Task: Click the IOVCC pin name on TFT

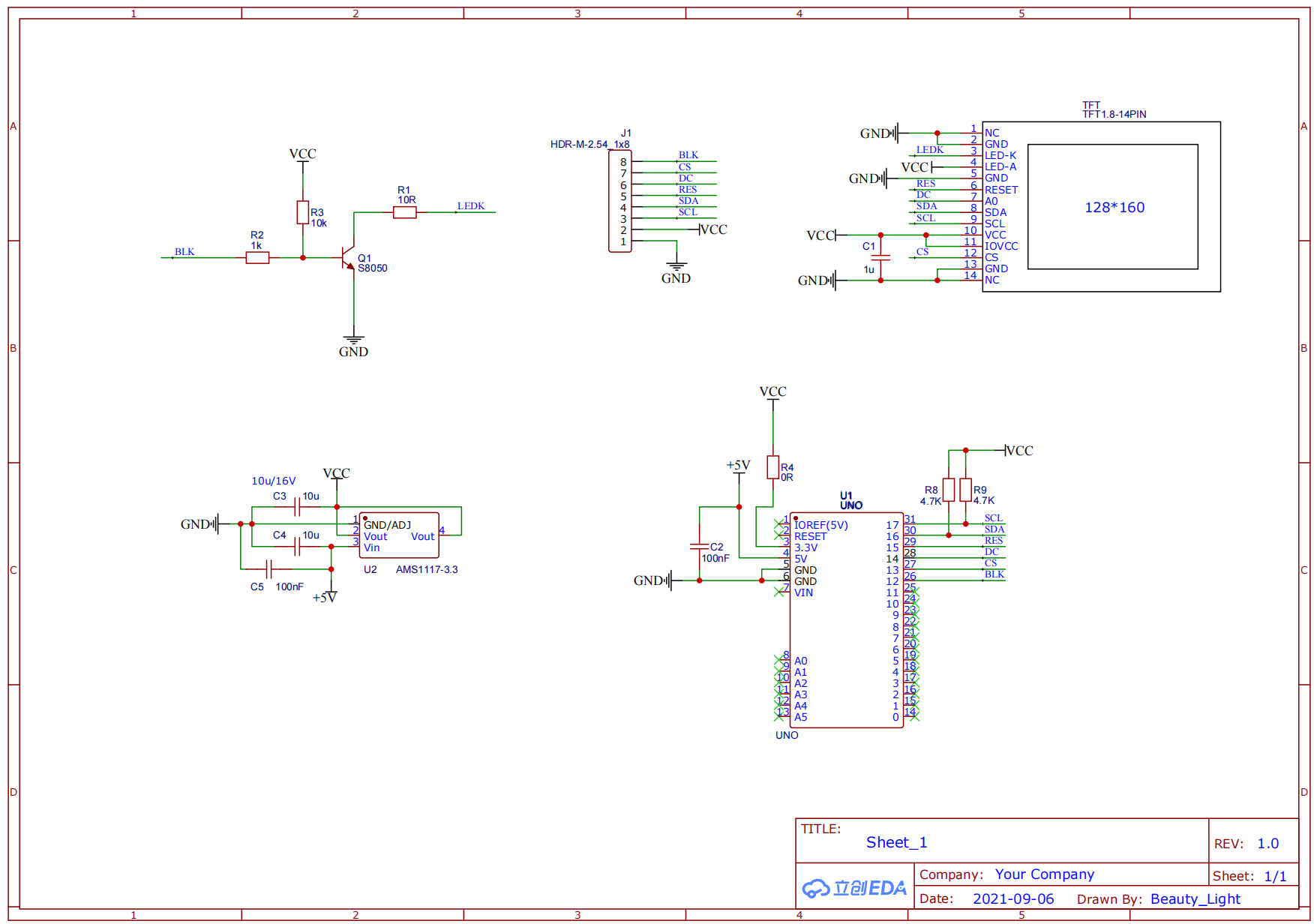Action: pos(1001,246)
